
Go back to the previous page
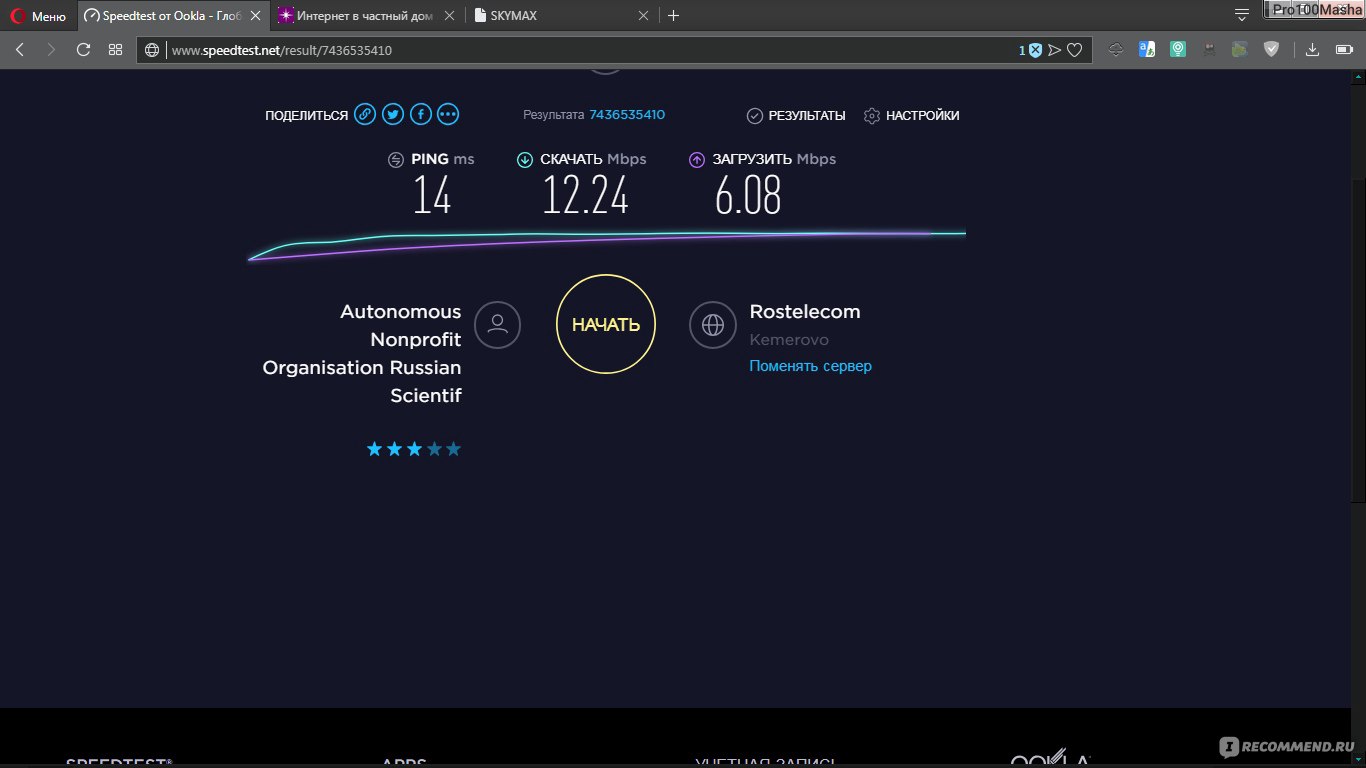(x=20, y=50)
